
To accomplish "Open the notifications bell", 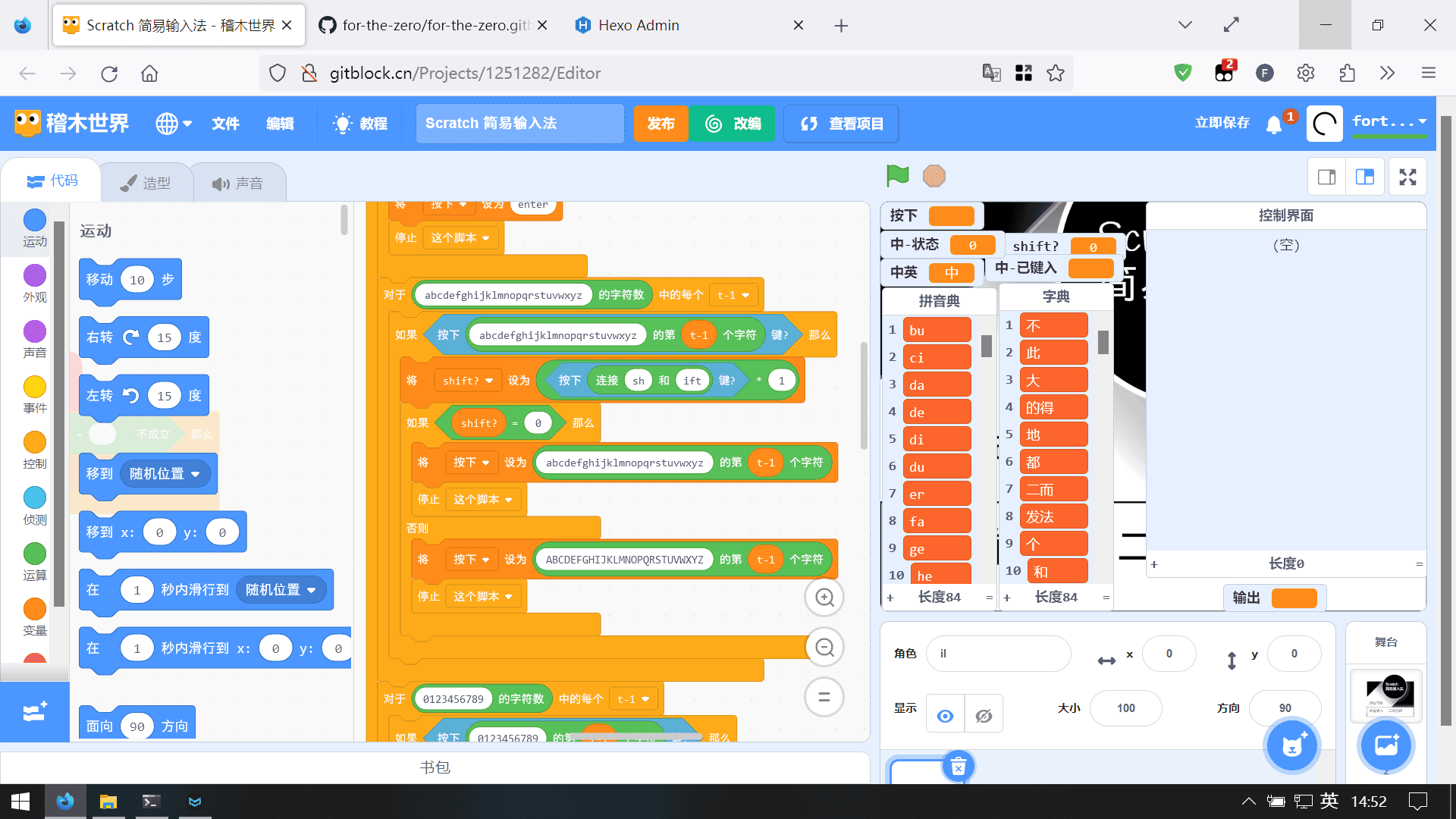I will pyautogui.click(x=1274, y=124).
